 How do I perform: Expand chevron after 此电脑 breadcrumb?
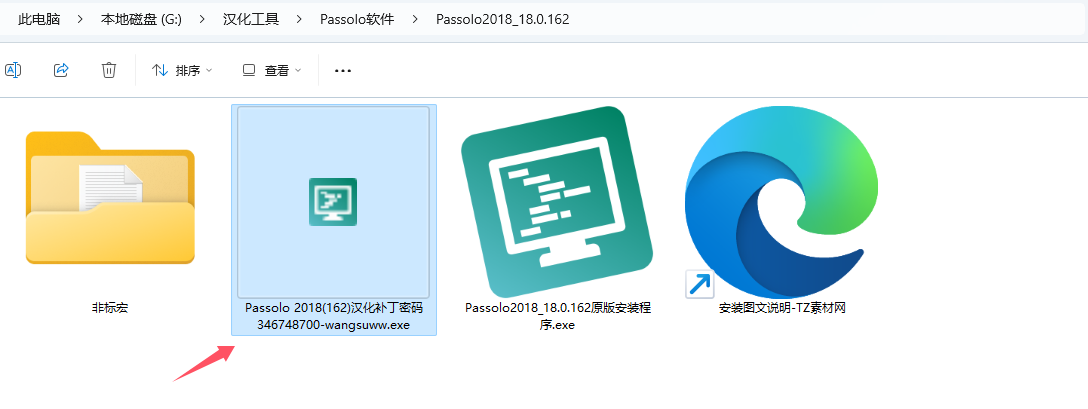[80, 19]
